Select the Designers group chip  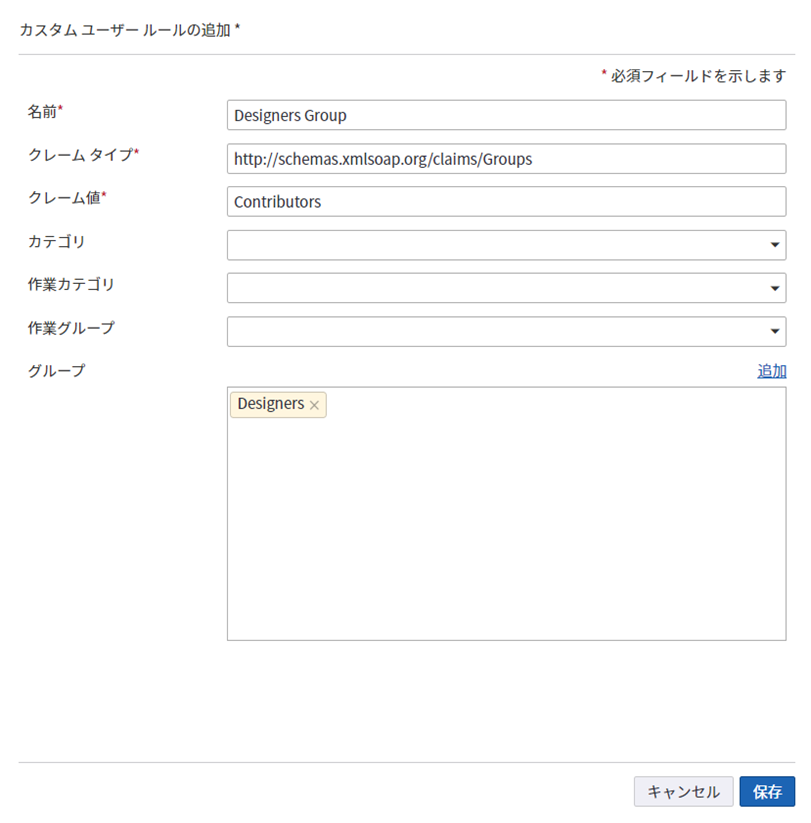click(272, 404)
